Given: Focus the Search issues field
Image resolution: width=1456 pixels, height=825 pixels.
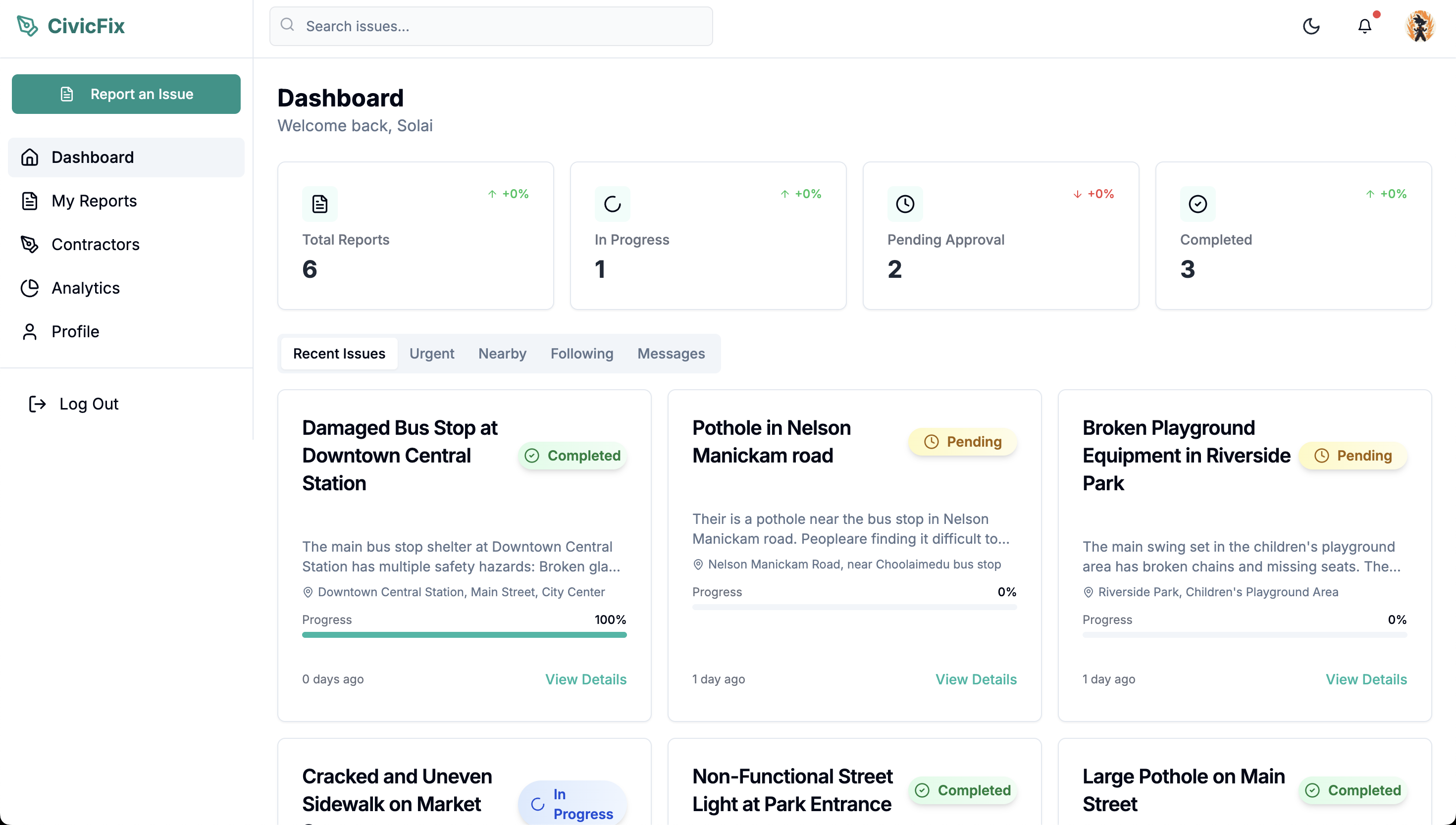Looking at the screenshot, I should (491, 26).
